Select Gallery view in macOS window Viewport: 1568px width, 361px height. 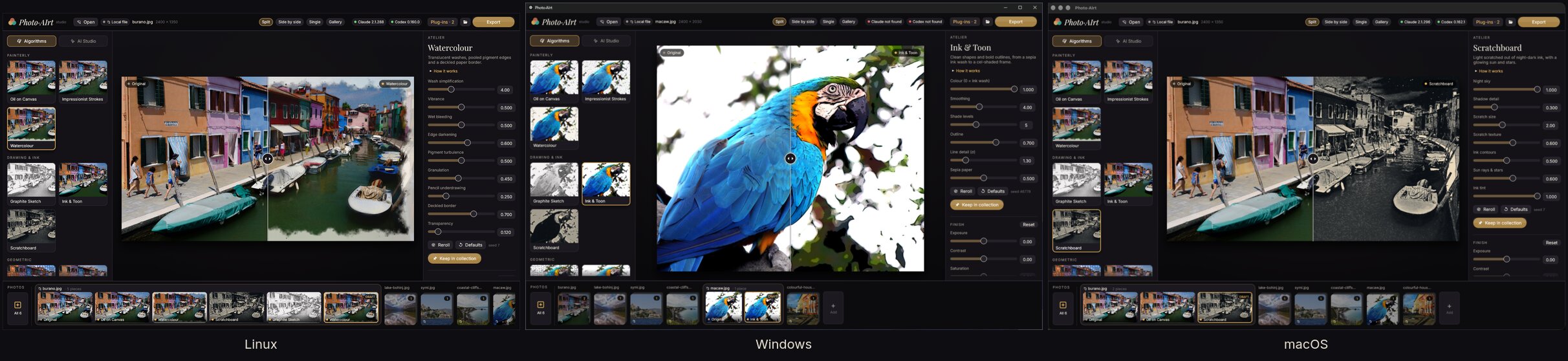tap(1382, 22)
